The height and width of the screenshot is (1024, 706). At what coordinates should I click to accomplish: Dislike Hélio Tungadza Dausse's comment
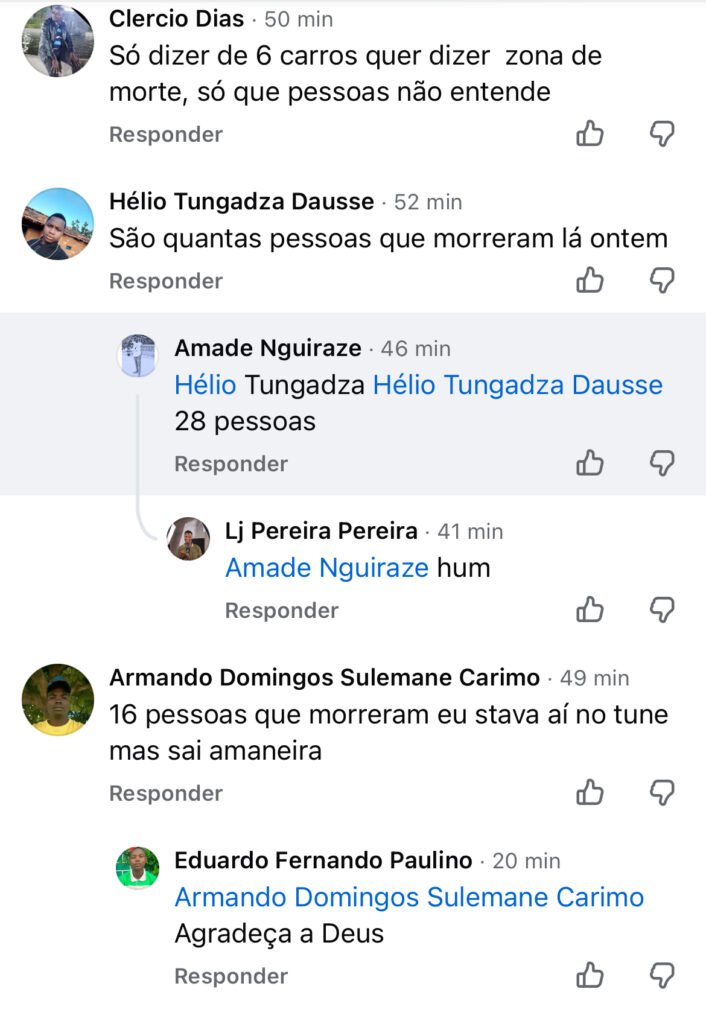662,281
